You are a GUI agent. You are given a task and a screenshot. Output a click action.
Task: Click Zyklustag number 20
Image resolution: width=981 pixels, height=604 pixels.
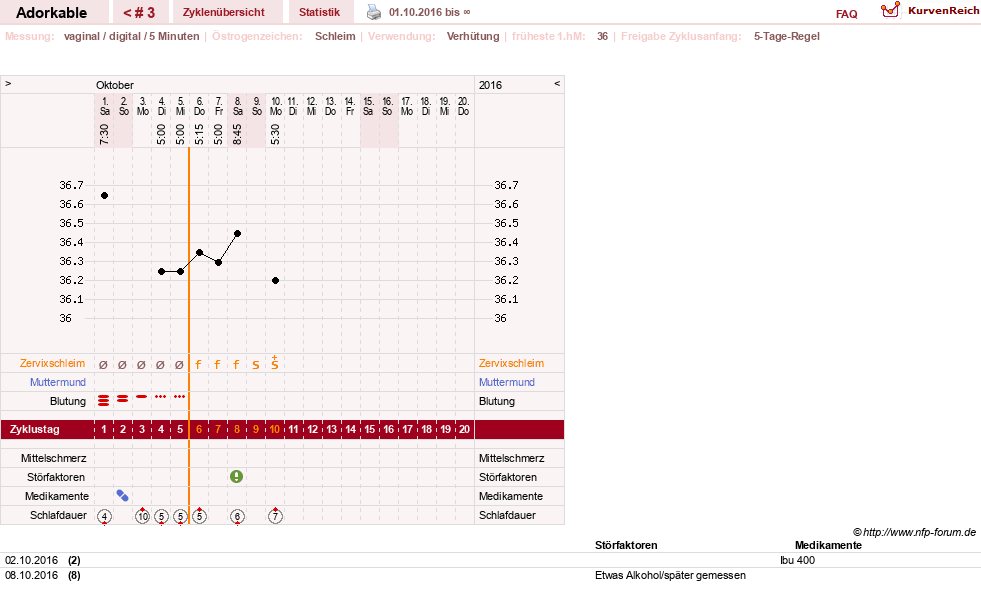(x=464, y=429)
